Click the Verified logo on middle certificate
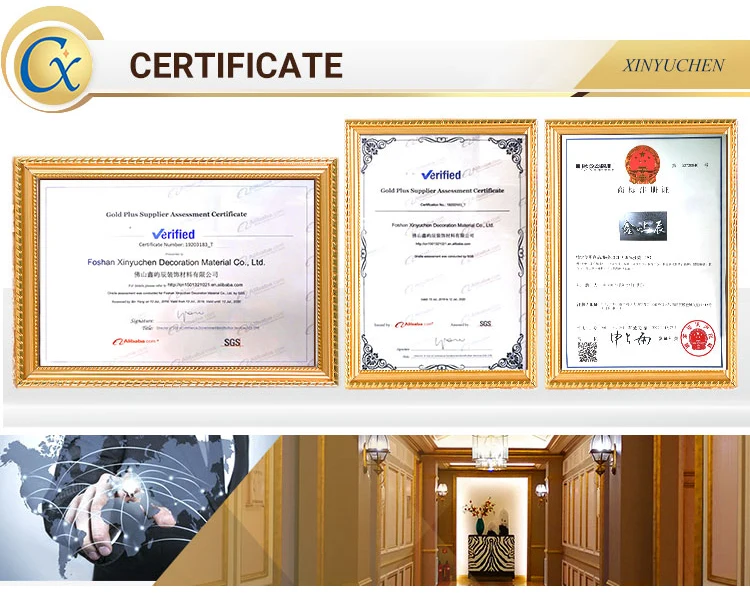Viewport: 750px width, 602px height. [x=441, y=175]
